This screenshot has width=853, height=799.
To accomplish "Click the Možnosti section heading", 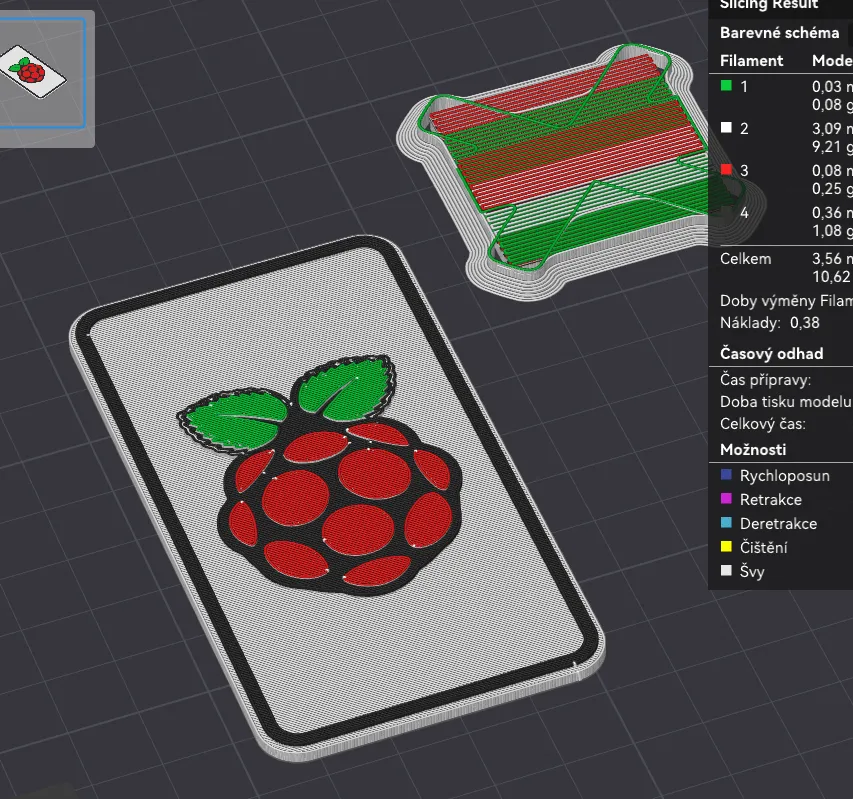I will coord(753,450).
